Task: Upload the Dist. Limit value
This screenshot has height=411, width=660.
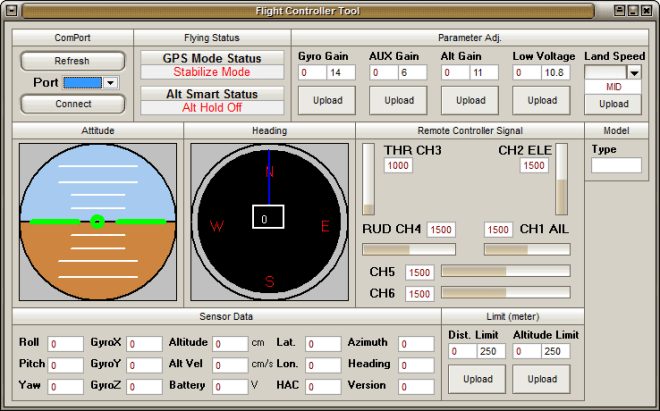Action: coord(477,379)
